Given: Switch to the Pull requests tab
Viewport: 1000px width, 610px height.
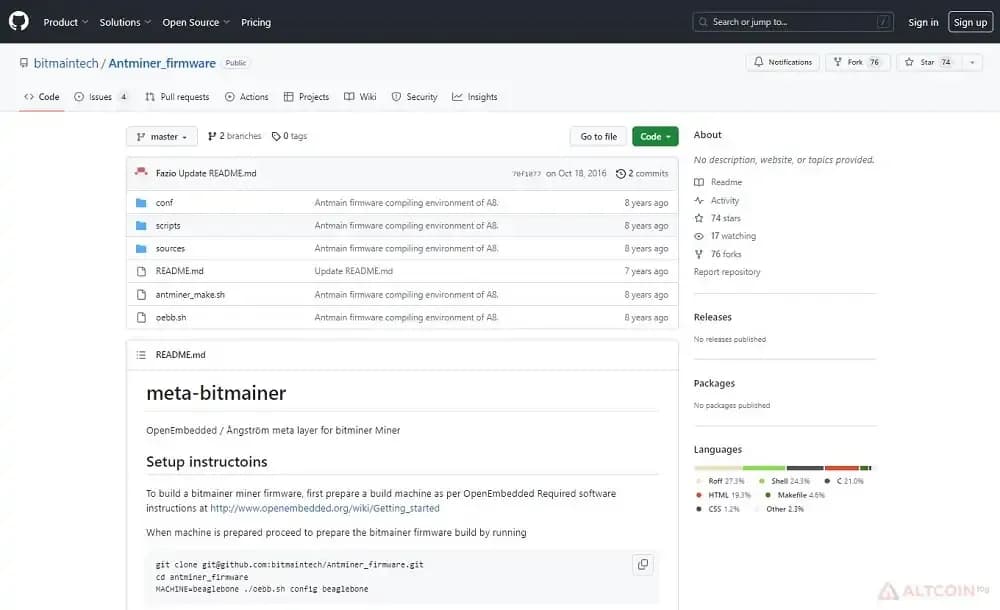Looking at the screenshot, I should (x=177, y=97).
